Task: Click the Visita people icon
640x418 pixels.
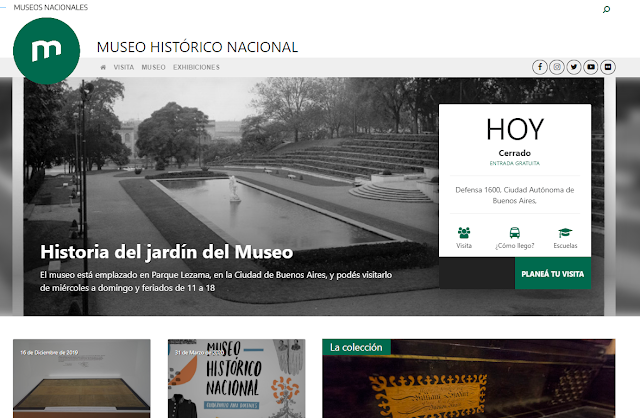Action: coord(464,233)
